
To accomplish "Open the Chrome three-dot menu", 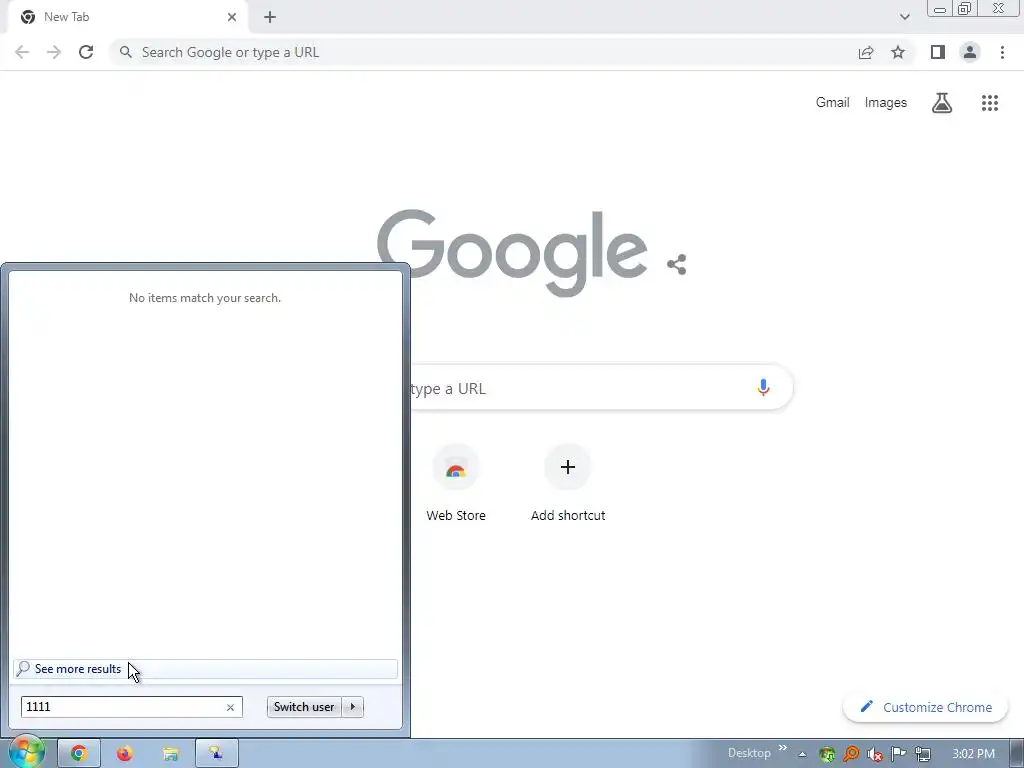I will [1002, 52].
